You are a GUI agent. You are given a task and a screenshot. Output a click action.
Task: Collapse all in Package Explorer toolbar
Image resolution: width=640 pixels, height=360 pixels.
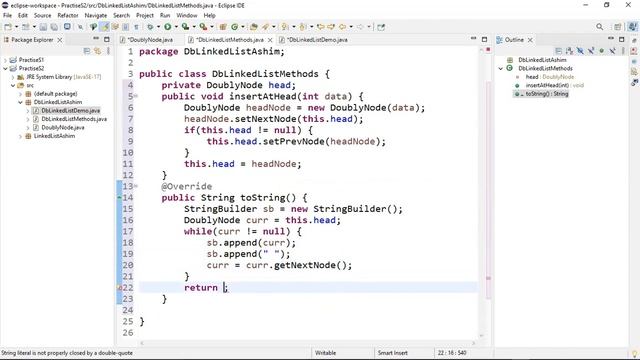pyautogui.click(x=87, y=51)
